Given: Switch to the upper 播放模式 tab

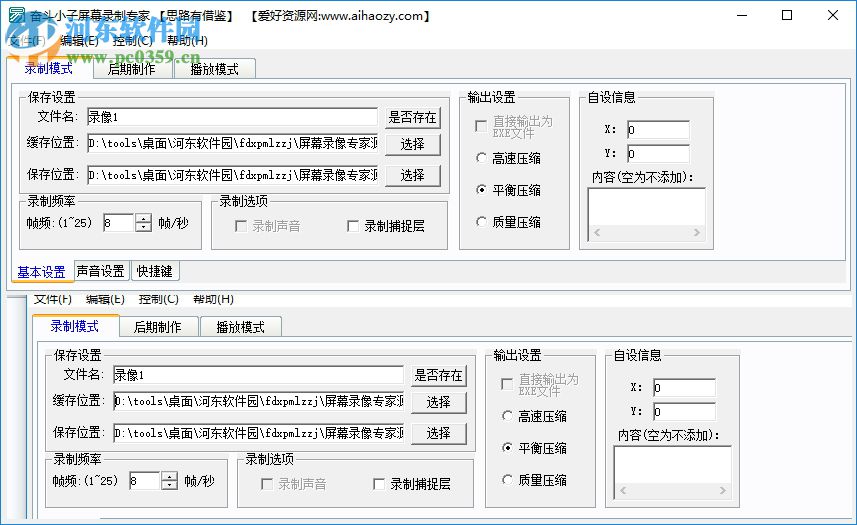Looking at the screenshot, I should [x=214, y=69].
